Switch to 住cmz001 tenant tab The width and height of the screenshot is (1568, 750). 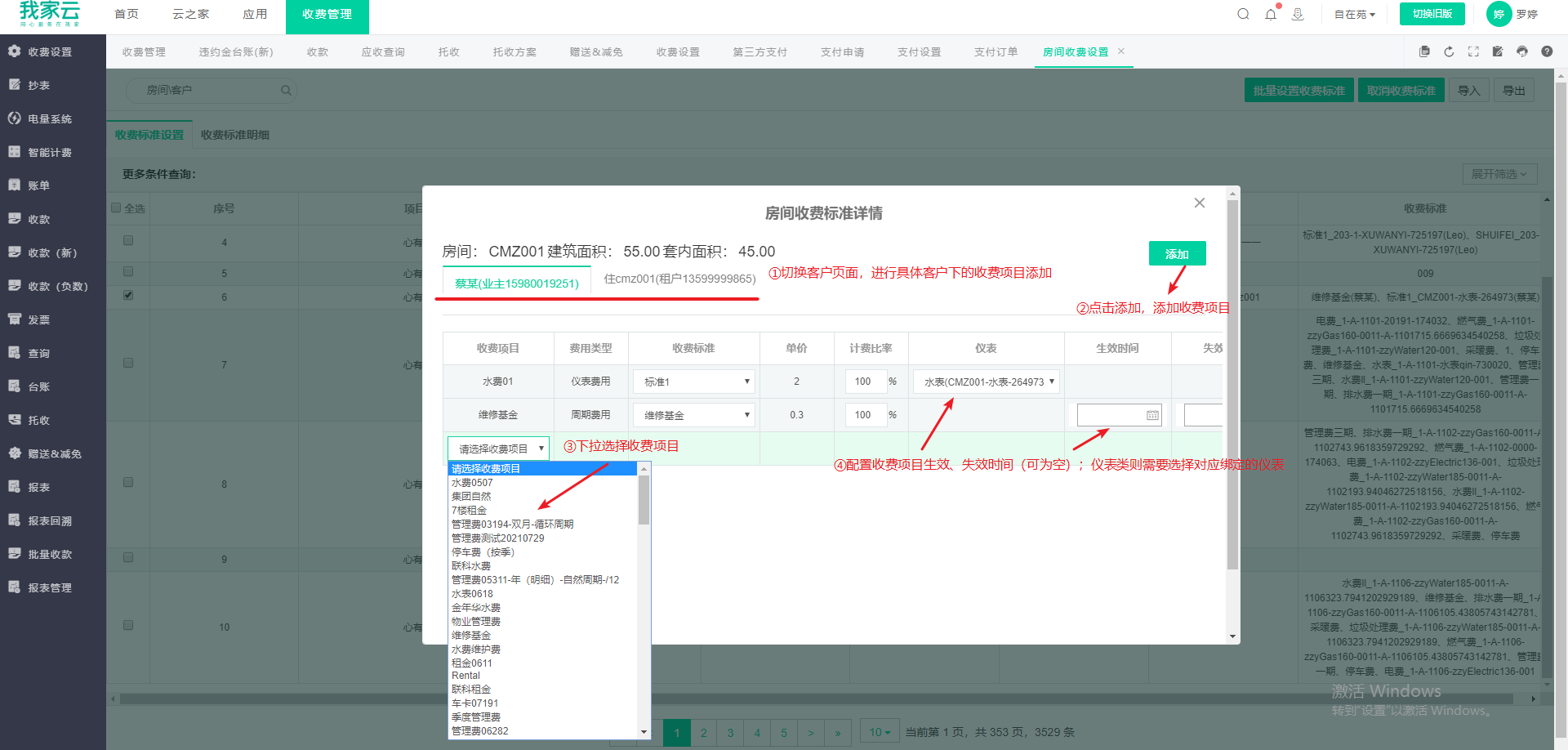(x=679, y=279)
